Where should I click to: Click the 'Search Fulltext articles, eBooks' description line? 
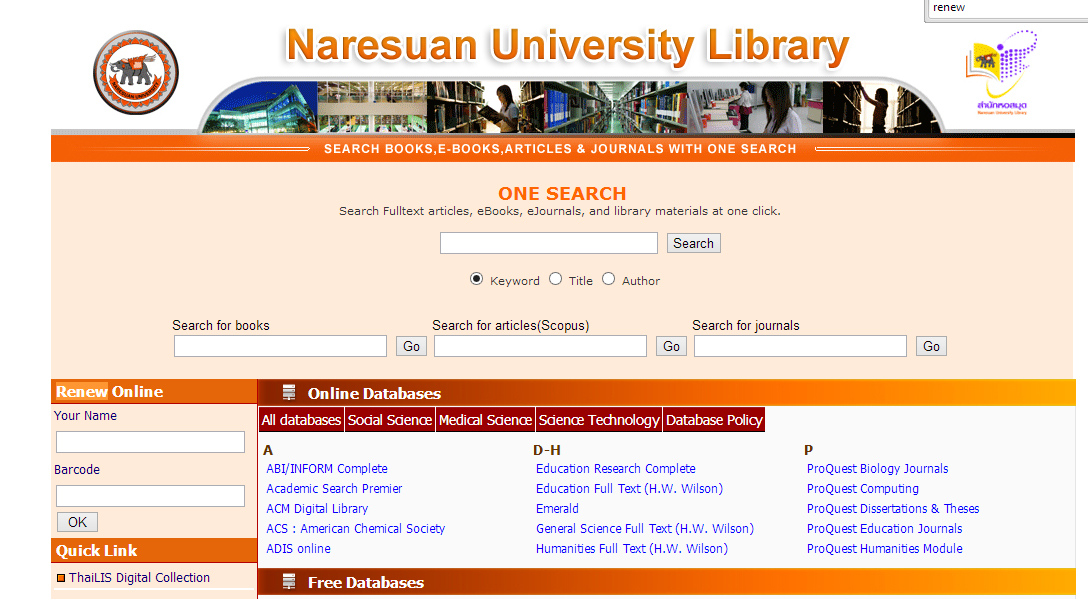(x=560, y=211)
